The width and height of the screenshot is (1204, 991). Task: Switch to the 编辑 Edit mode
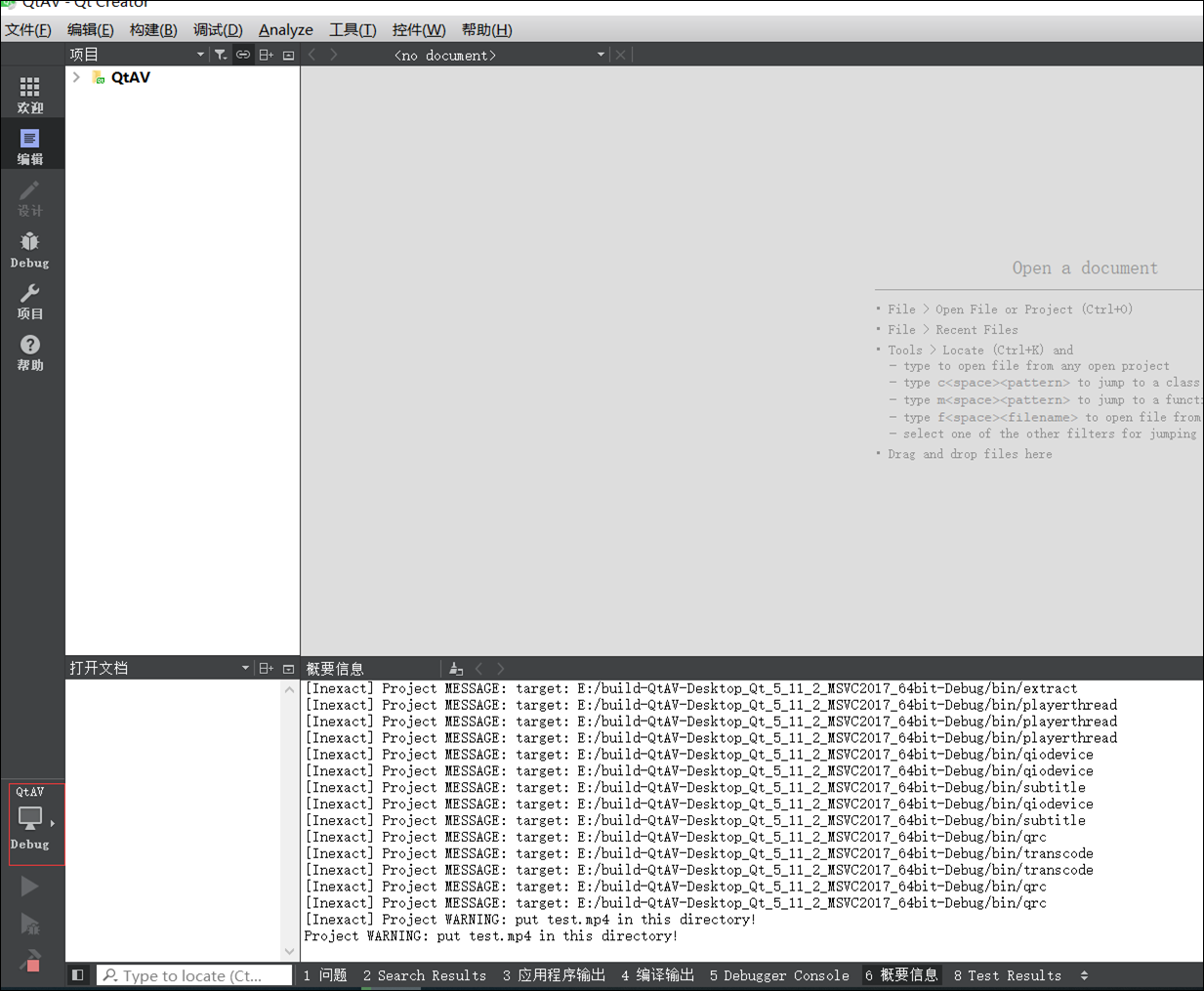click(30, 146)
